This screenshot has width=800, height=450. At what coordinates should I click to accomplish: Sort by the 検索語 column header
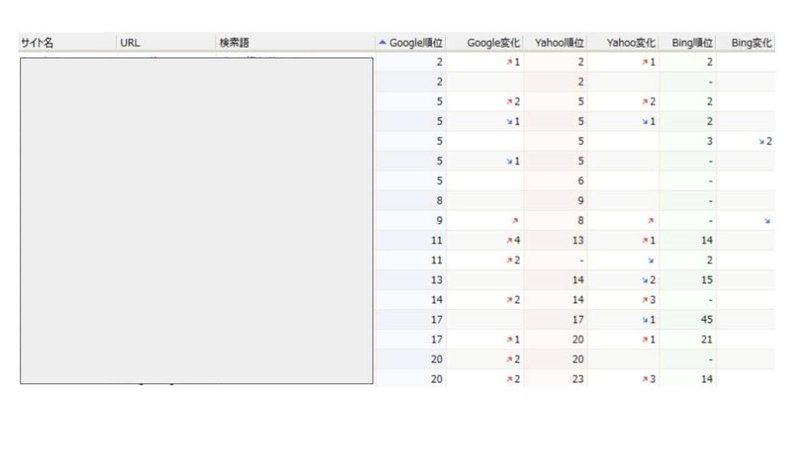coord(295,43)
